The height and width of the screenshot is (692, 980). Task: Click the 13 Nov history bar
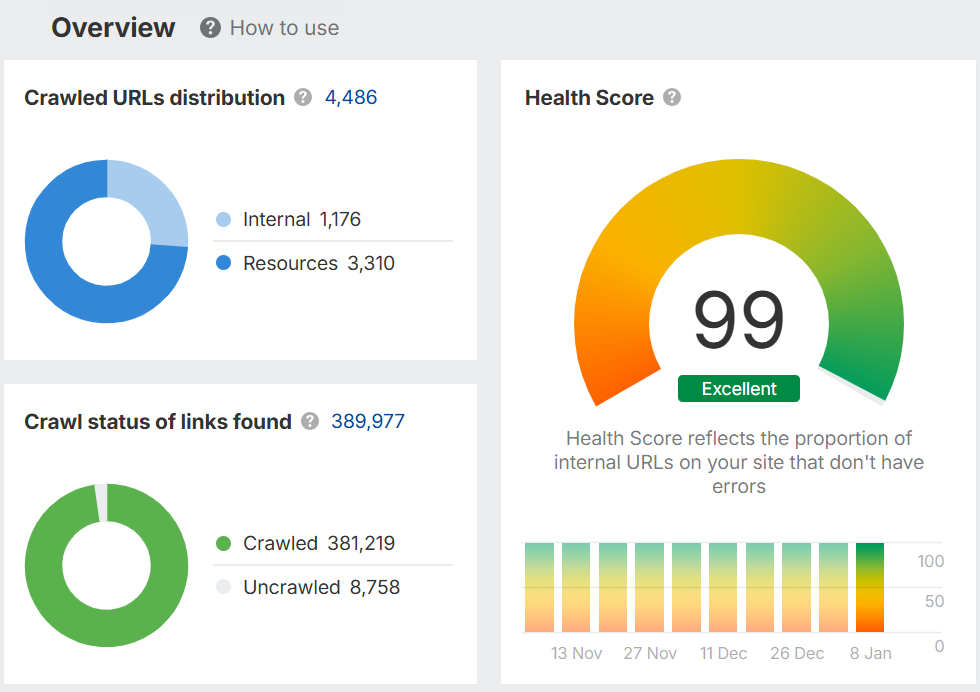575,585
